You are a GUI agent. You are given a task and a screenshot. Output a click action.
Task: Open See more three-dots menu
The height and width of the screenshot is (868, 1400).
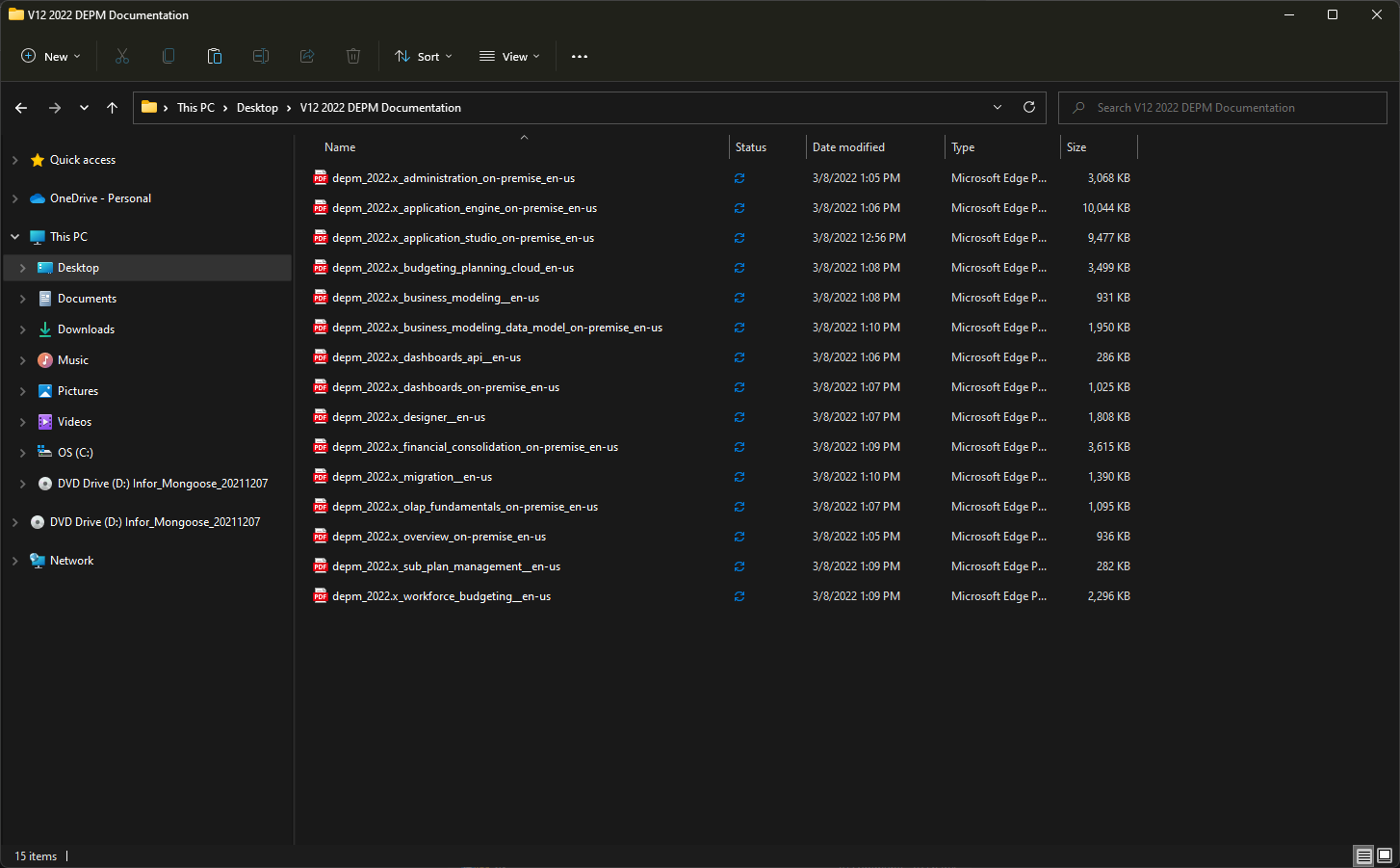coord(579,57)
